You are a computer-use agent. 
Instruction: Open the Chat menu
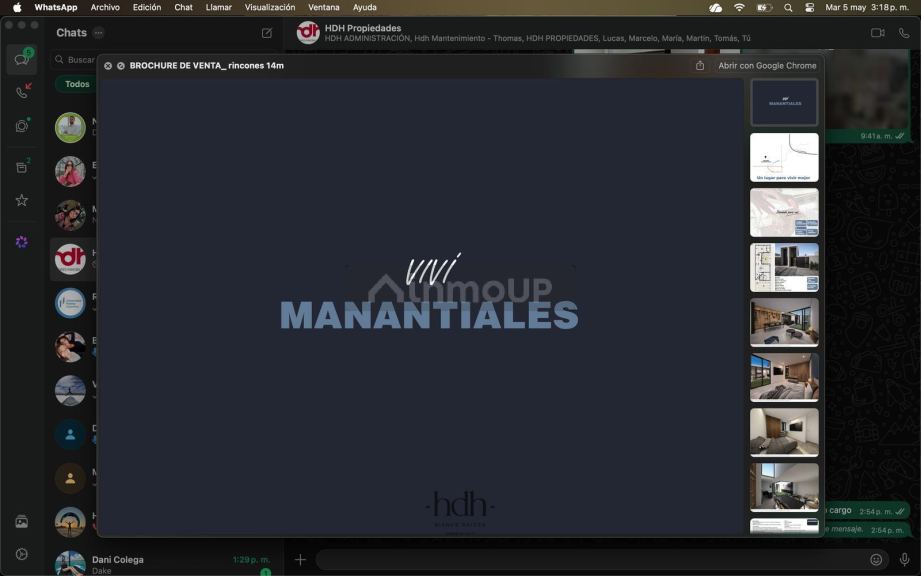(183, 8)
